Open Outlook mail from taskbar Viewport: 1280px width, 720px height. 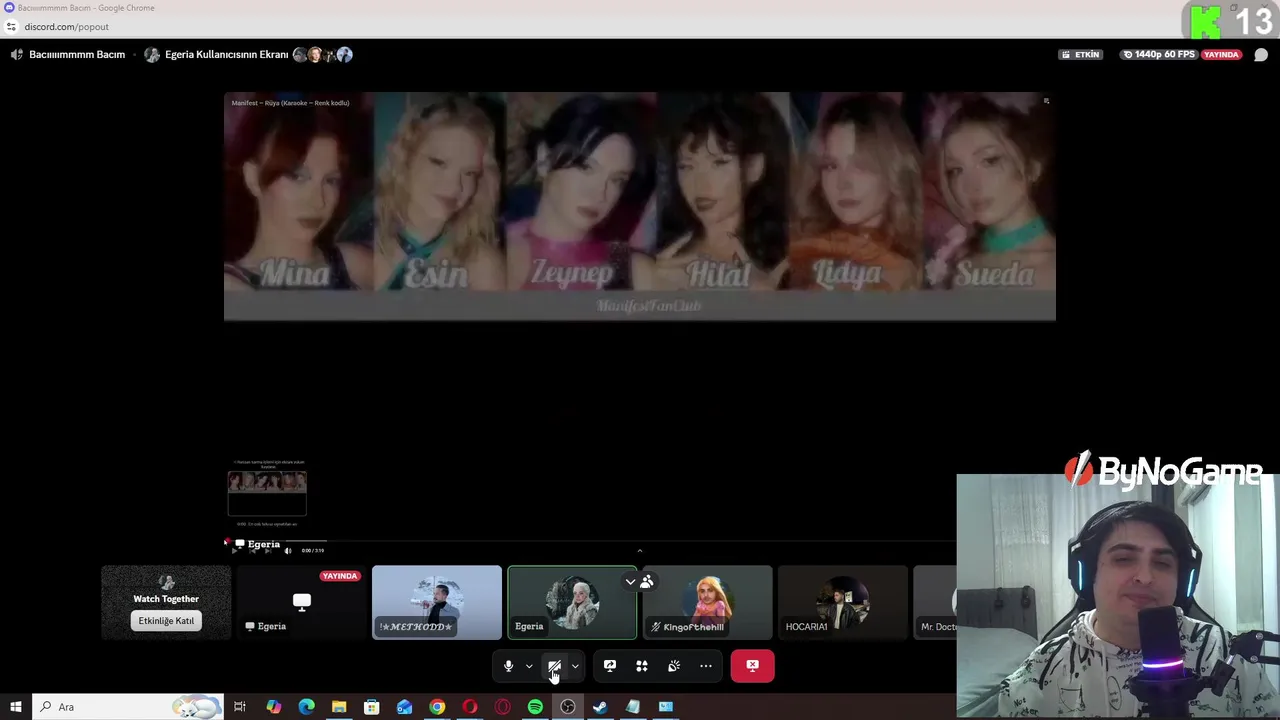[404, 707]
